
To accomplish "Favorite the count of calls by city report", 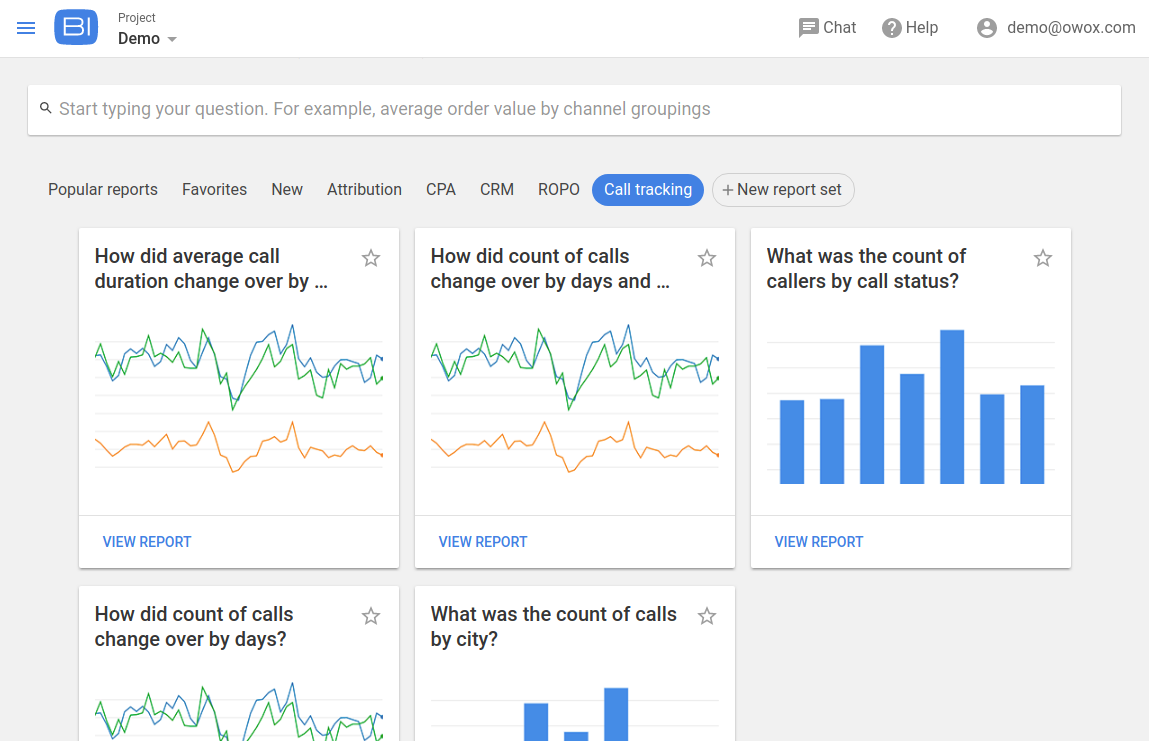I will coord(706,616).
